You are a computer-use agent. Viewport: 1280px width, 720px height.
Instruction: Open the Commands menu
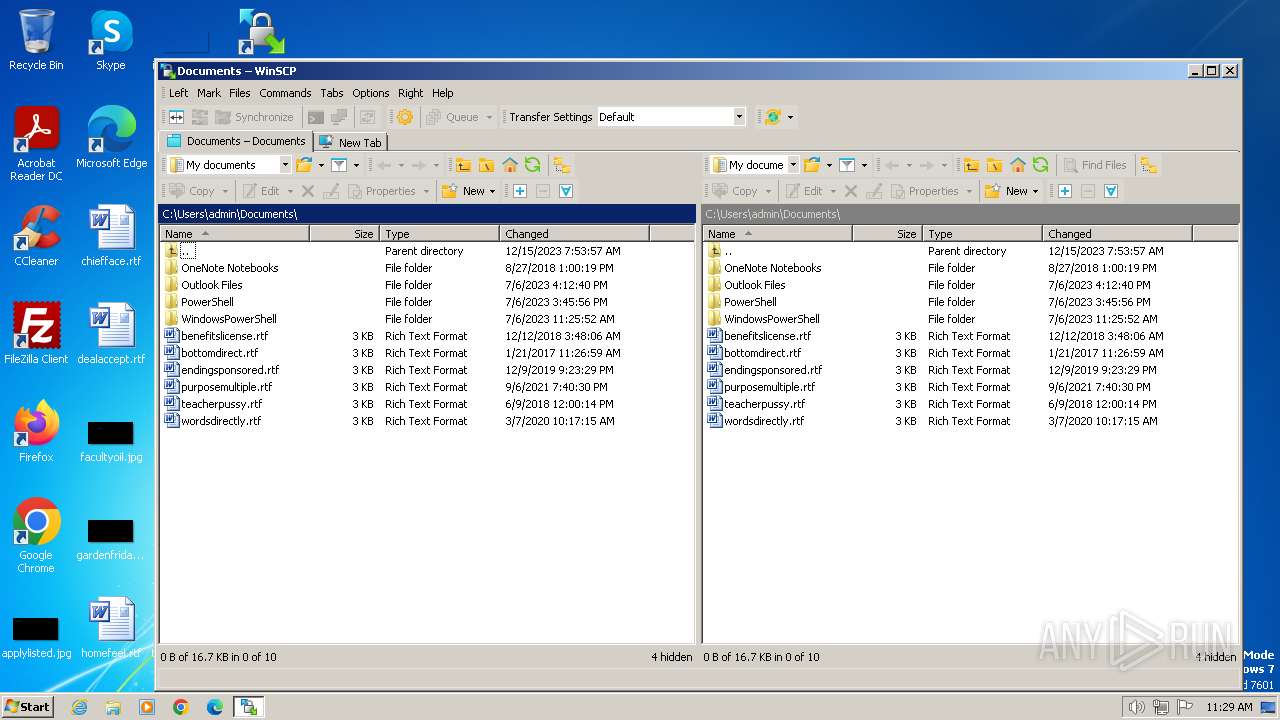(285, 93)
